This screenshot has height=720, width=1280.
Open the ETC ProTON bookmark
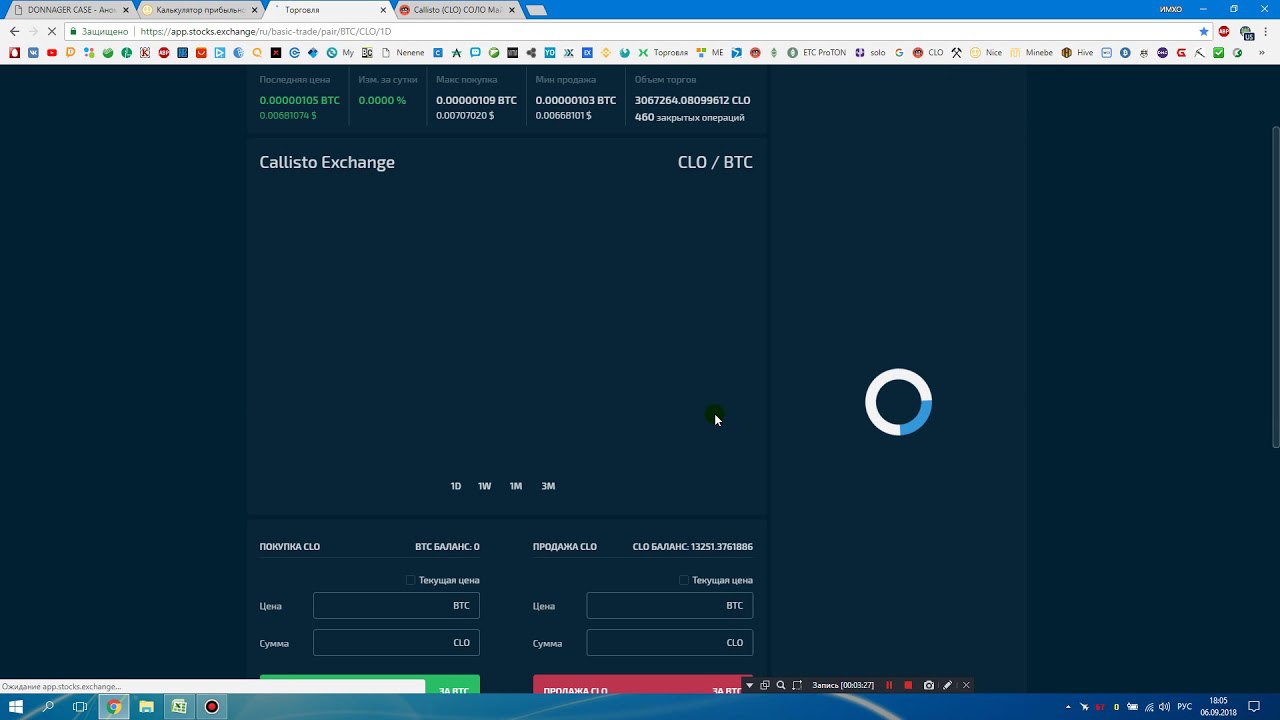817,52
